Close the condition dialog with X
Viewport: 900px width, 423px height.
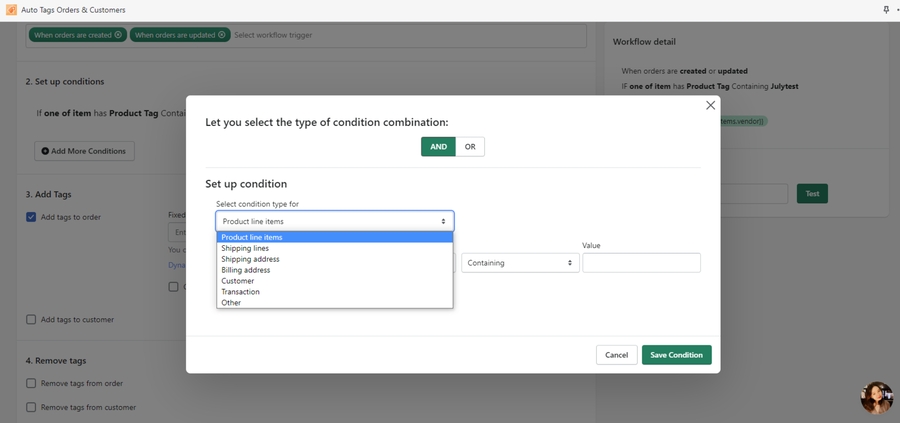tap(710, 105)
